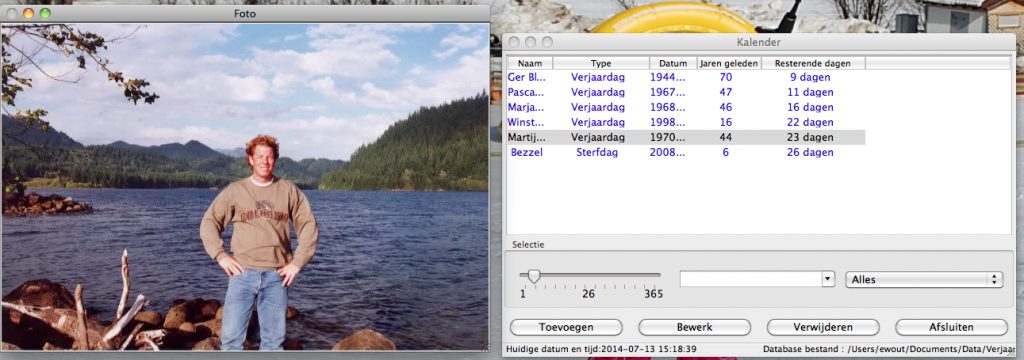Select the Ger Bl... birthday row
Viewport: 1024px width, 360px height.
click(686, 77)
